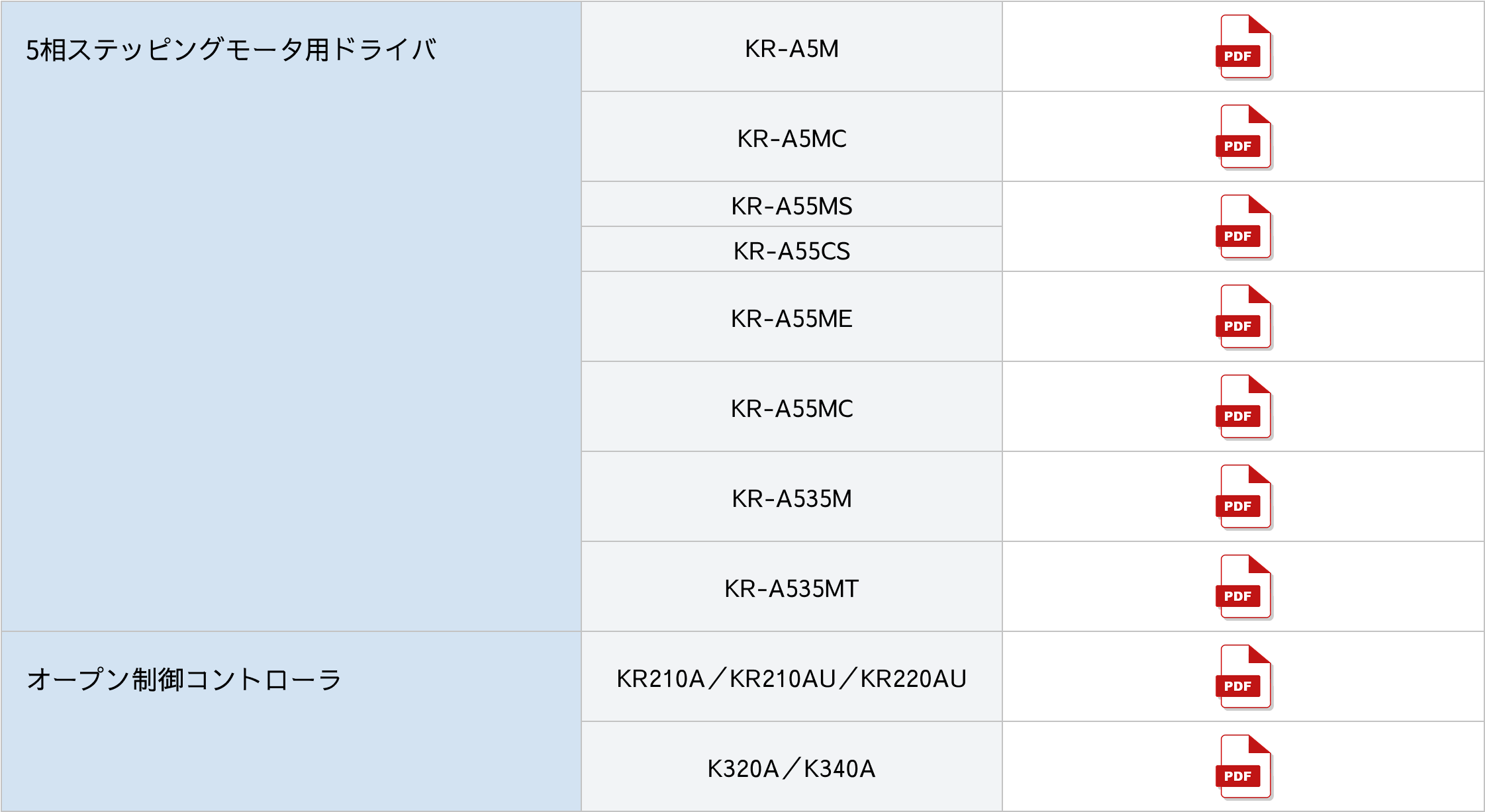The width and height of the screenshot is (1485, 812).
Task: Select the KR-A55ME model text
Action: (x=791, y=319)
